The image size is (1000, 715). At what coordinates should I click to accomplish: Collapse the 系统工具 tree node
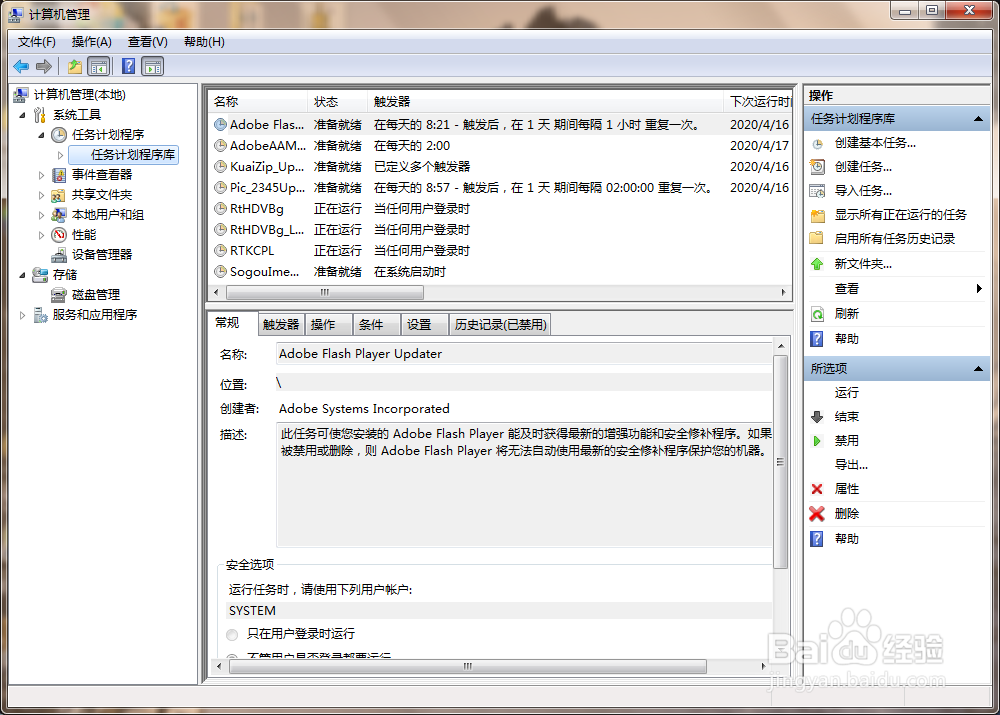[22, 115]
